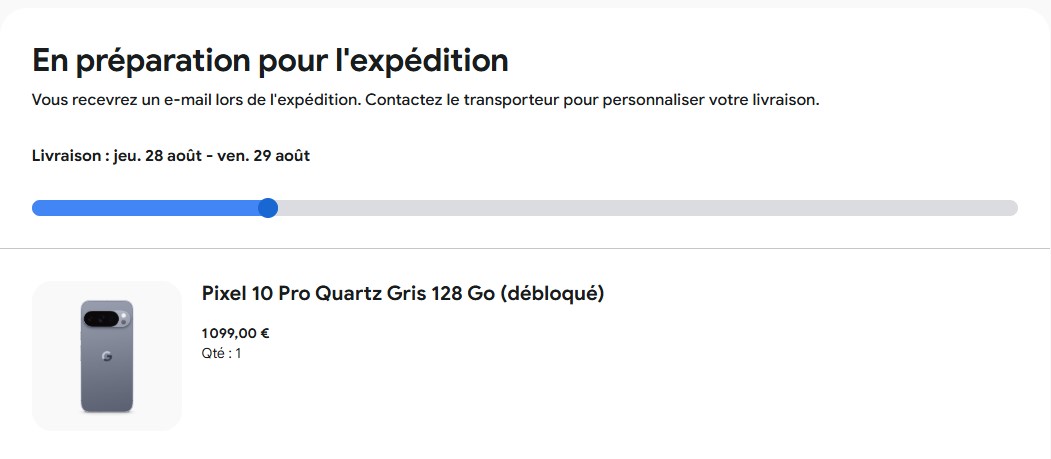Viewport: 1051px width, 459px height.
Task: Click "Quartz Gris" in the product name
Action: click(370, 293)
